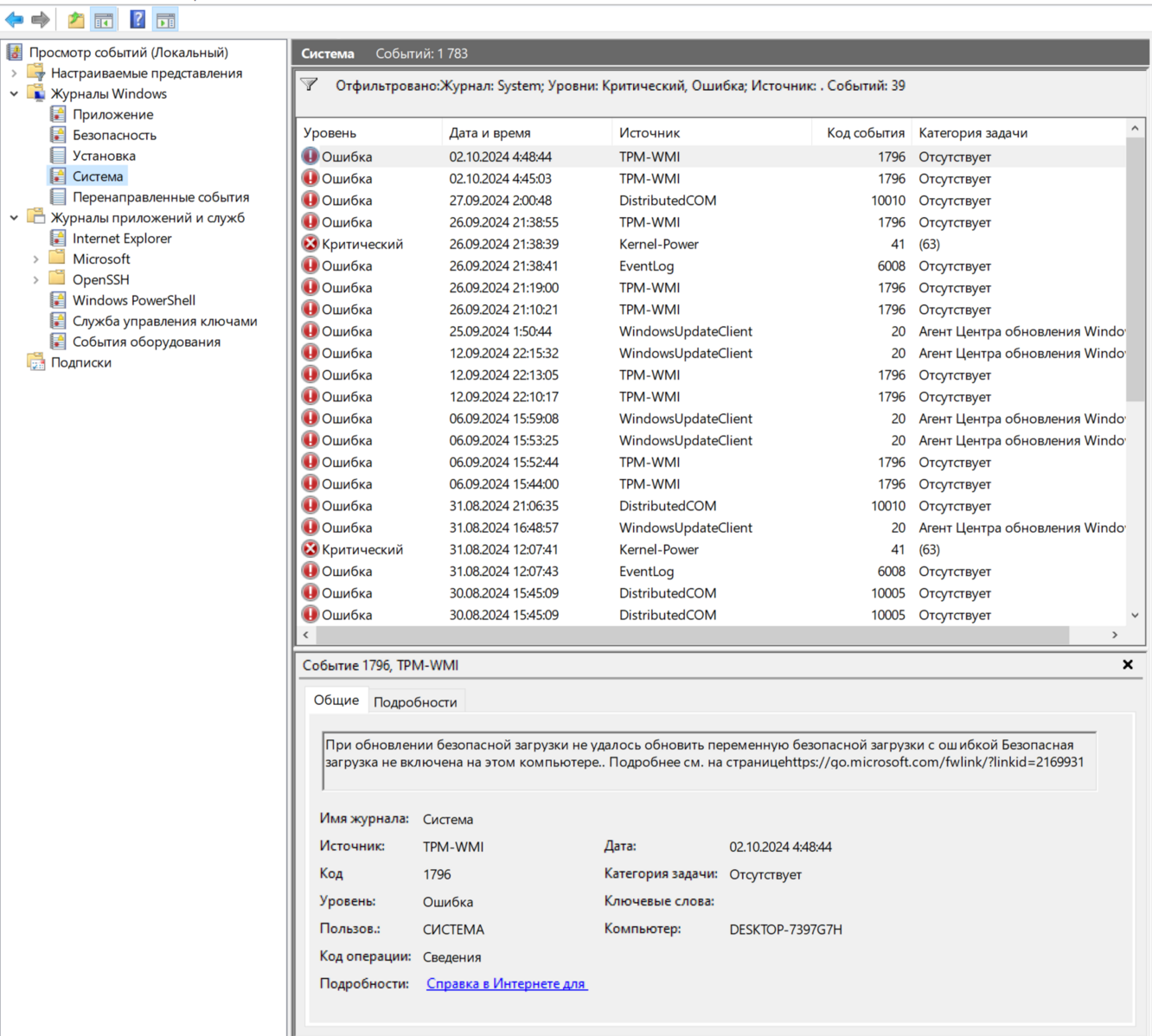Expand the OpenSSH folder node
This screenshot has height=1036, width=1152.
pos(35,279)
